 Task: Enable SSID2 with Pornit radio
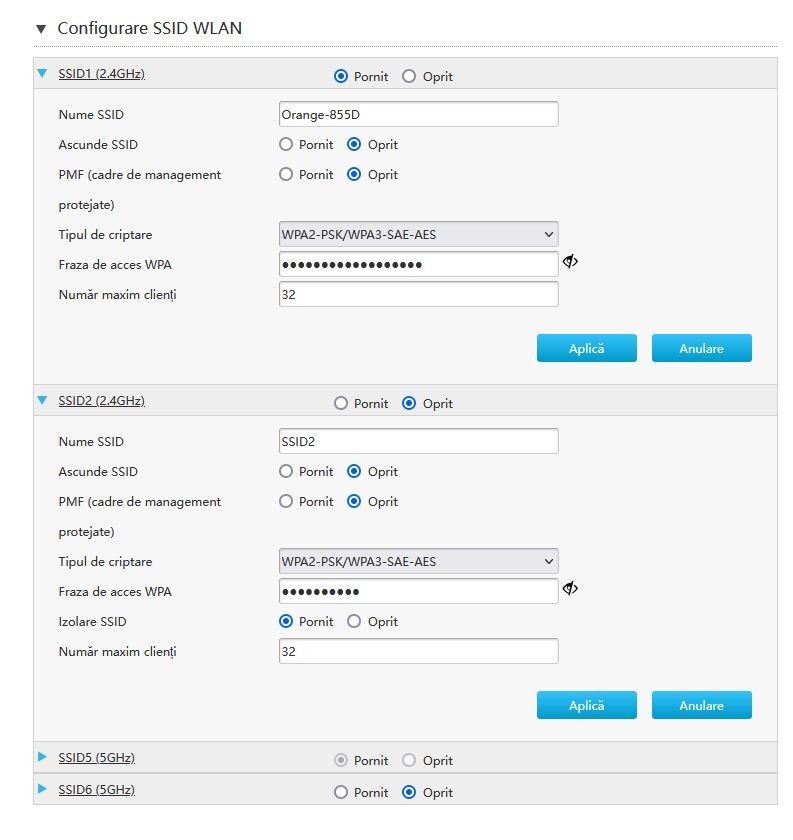(x=341, y=403)
